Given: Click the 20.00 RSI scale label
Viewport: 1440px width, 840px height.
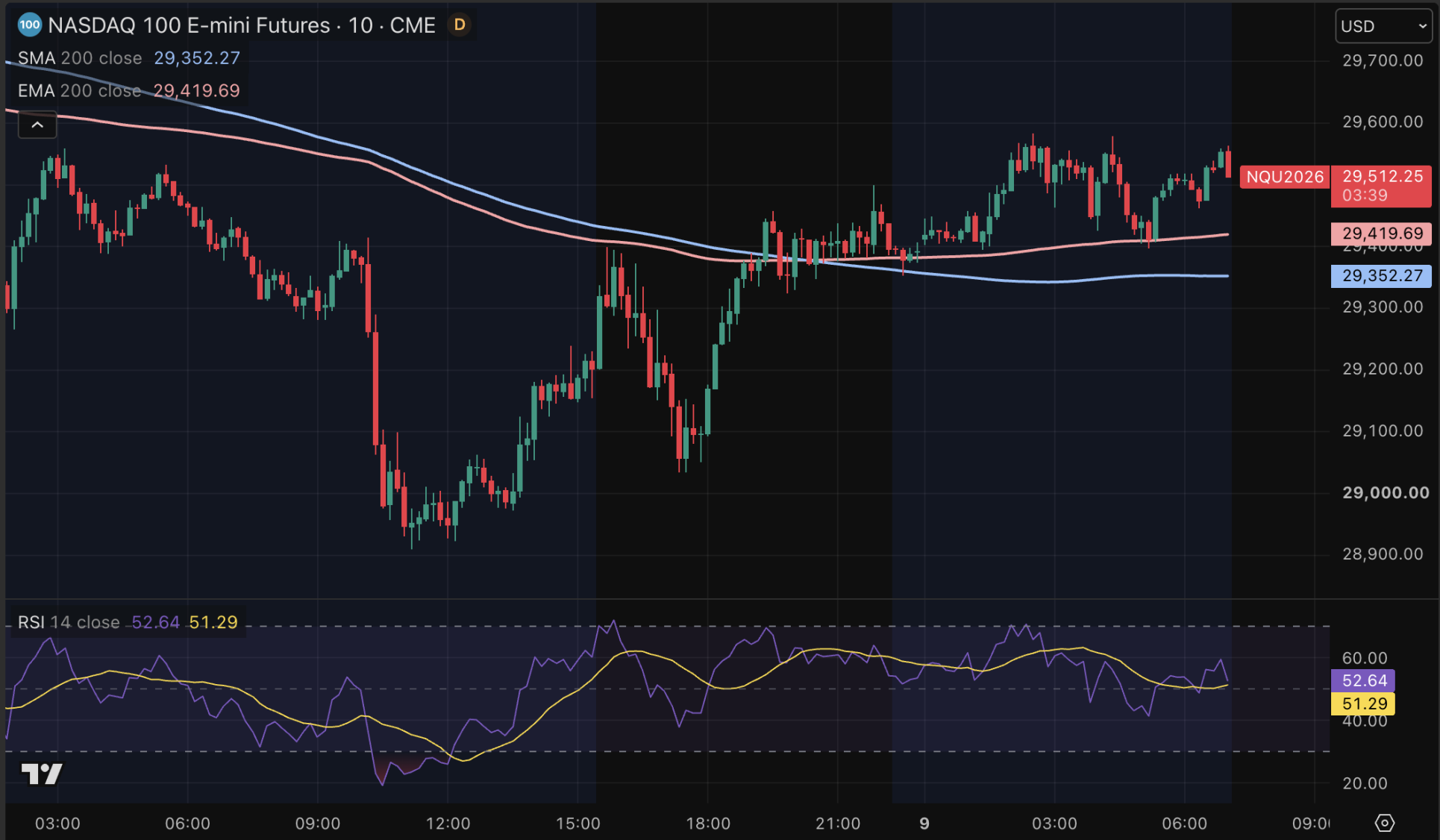Looking at the screenshot, I should click(x=1365, y=783).
